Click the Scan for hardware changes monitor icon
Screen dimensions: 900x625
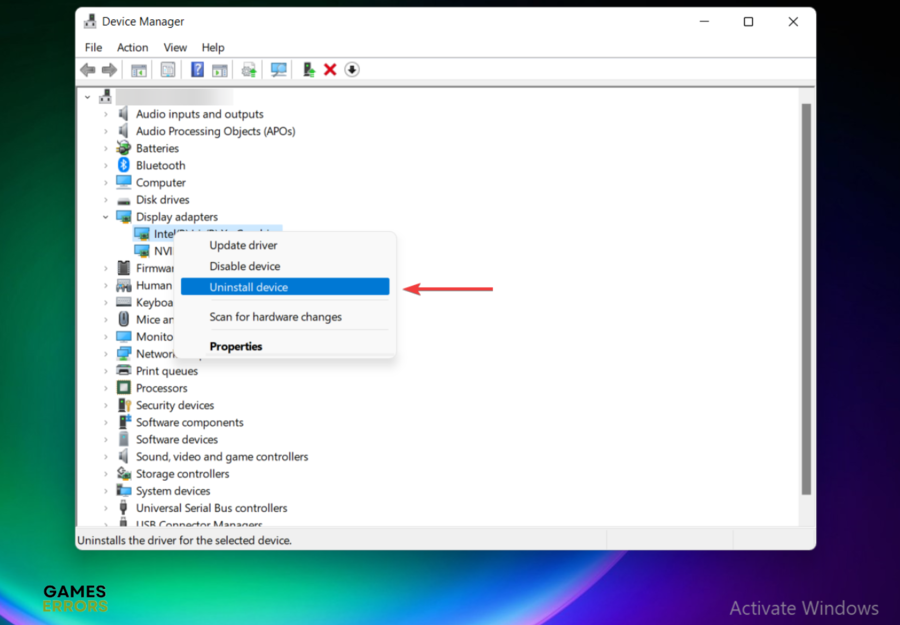coord(279,70)
